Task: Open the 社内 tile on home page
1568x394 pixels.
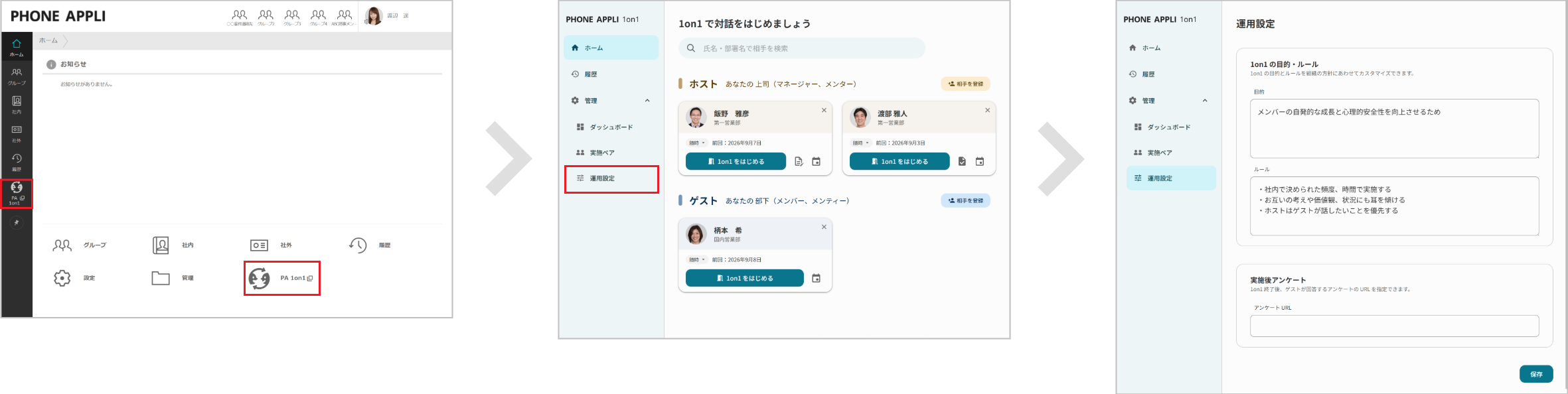Action: click(x=174, y=245)
